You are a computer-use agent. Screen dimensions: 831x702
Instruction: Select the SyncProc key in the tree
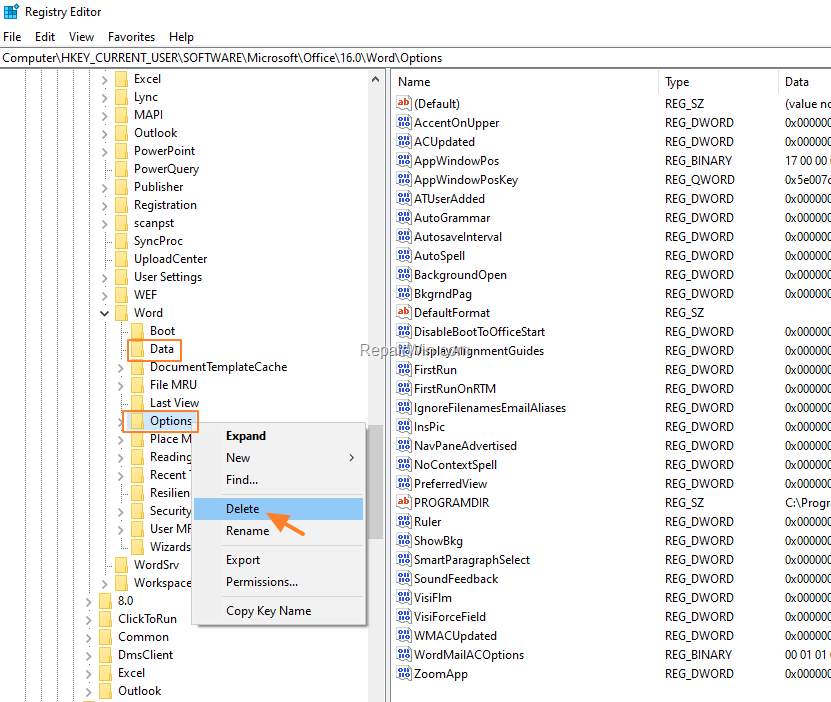coord(158,241)
